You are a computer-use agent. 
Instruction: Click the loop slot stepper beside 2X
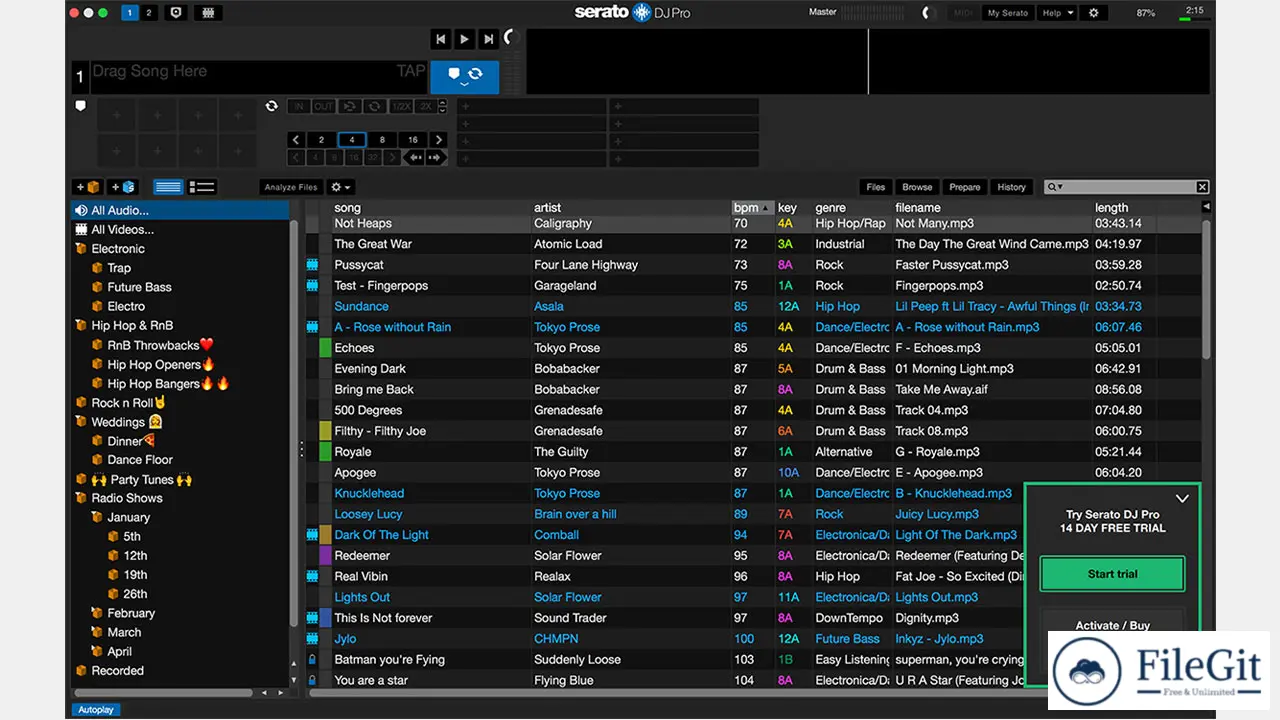pos(444,106)
